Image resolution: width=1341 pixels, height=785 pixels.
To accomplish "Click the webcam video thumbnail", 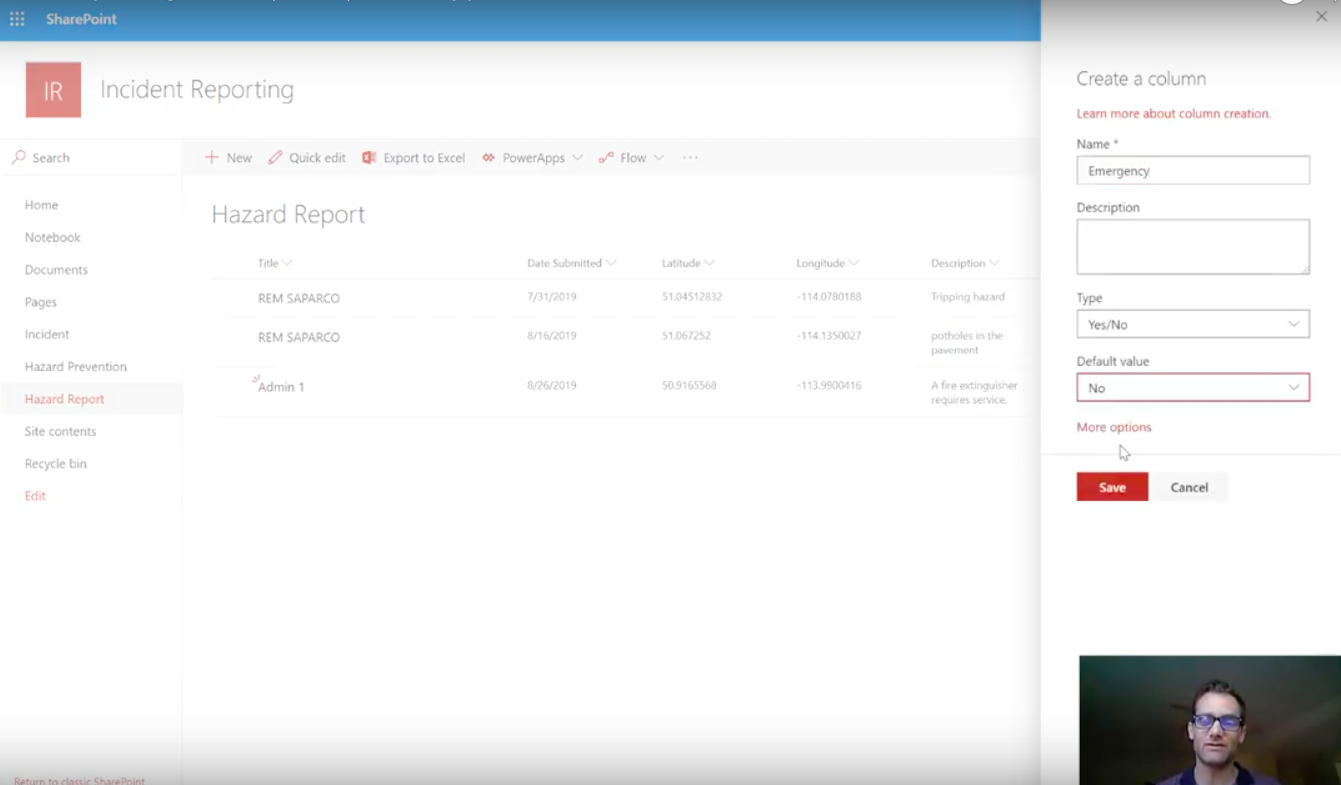I will click(1210, 720).
